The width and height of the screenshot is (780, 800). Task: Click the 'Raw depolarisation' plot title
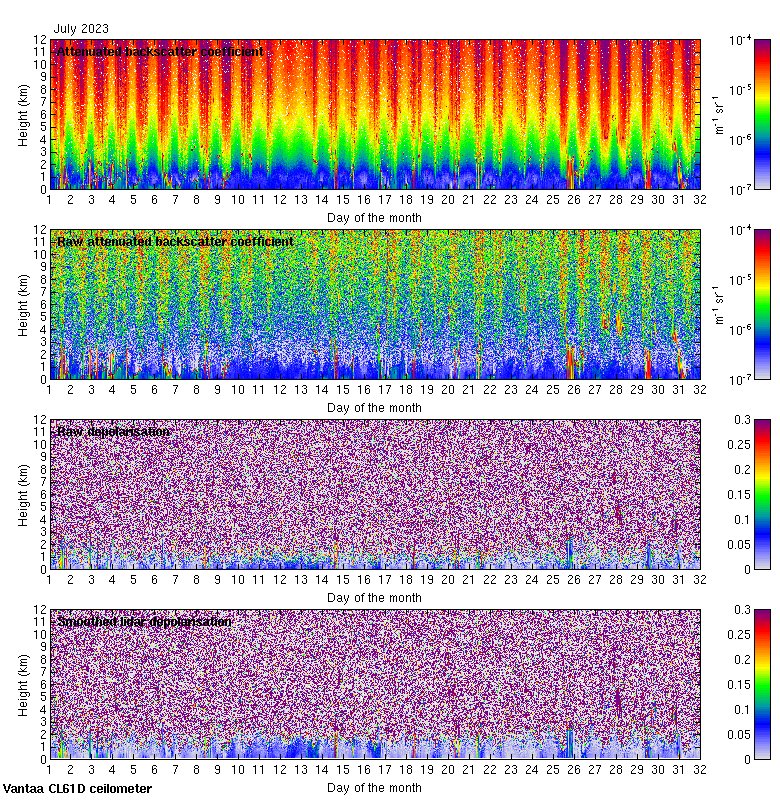click(x=113, y=431)
